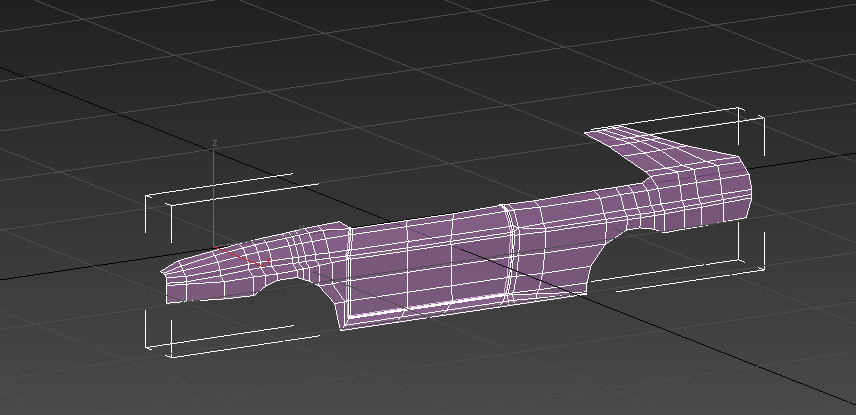Click the Z axis label of gizmo
Image resolution: width=856 pixels, height=415 pixels.
[x=215, y=143]
